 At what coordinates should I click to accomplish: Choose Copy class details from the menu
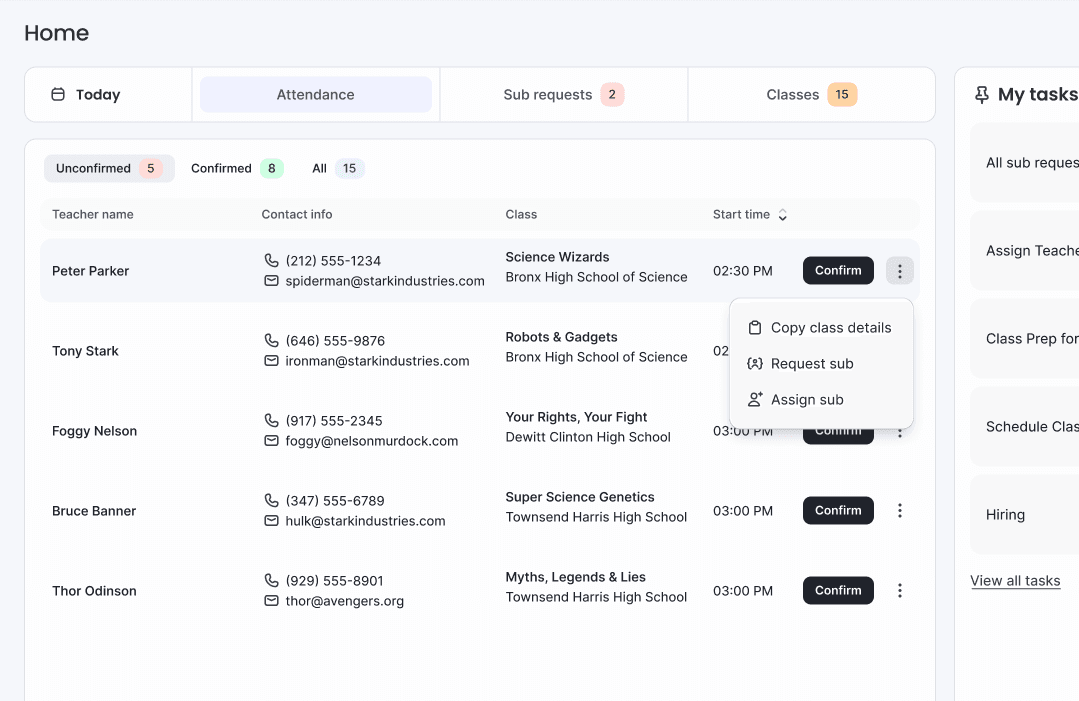point(822,327)
